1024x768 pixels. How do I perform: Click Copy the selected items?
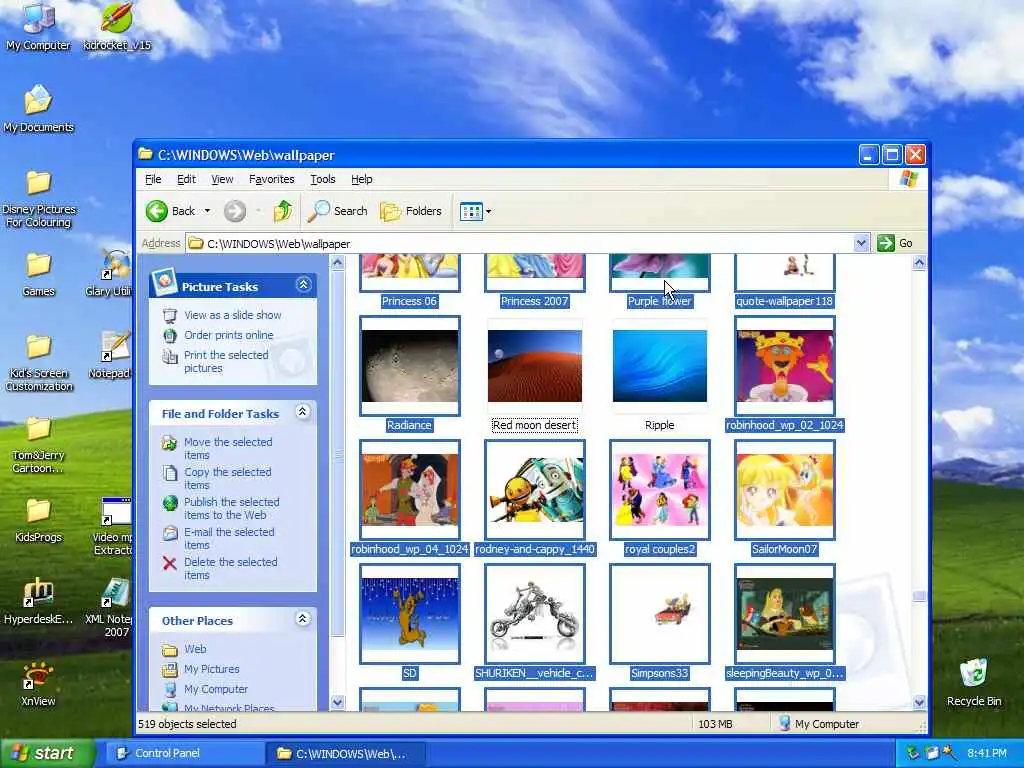[227, 478]
